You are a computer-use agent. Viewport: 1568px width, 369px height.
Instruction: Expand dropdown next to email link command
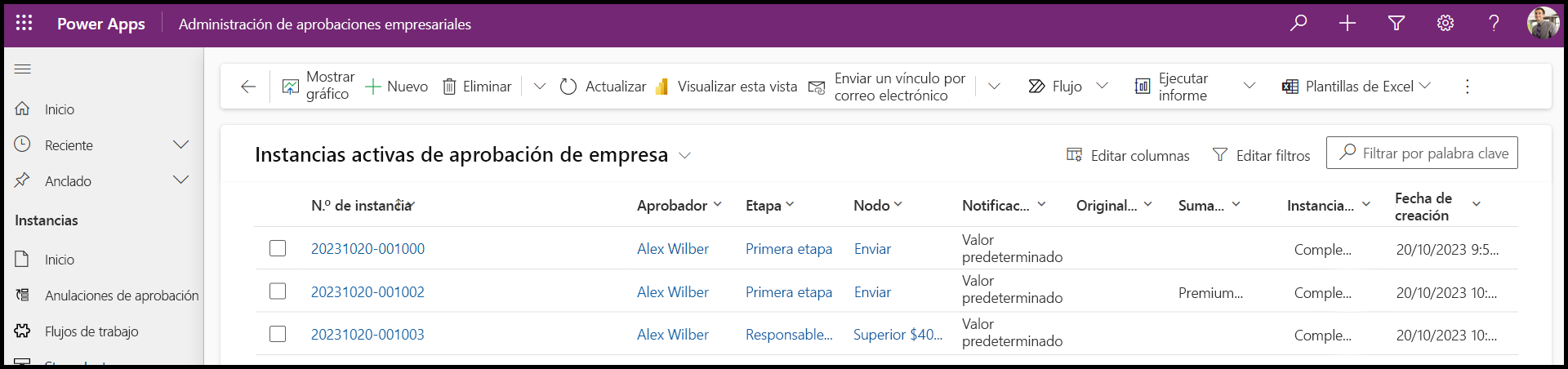(x=994, y=86)
